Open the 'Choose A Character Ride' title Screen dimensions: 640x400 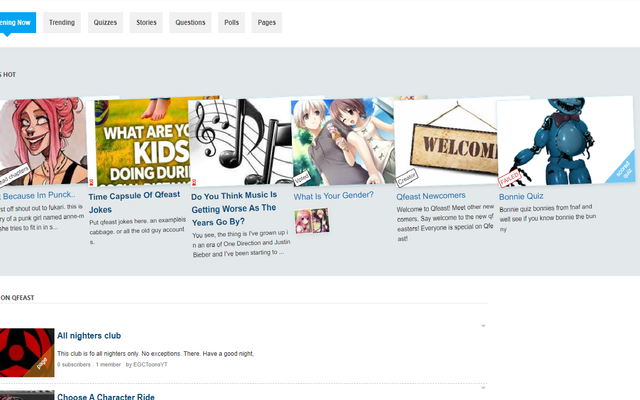point(106,396)
